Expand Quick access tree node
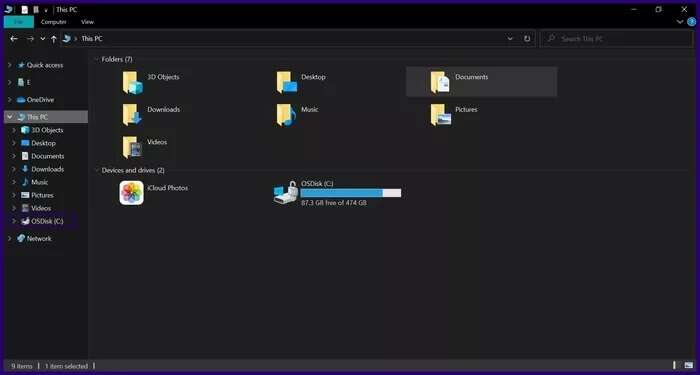The width and height of the screenshot is (700, 375). tap(10, 65)
